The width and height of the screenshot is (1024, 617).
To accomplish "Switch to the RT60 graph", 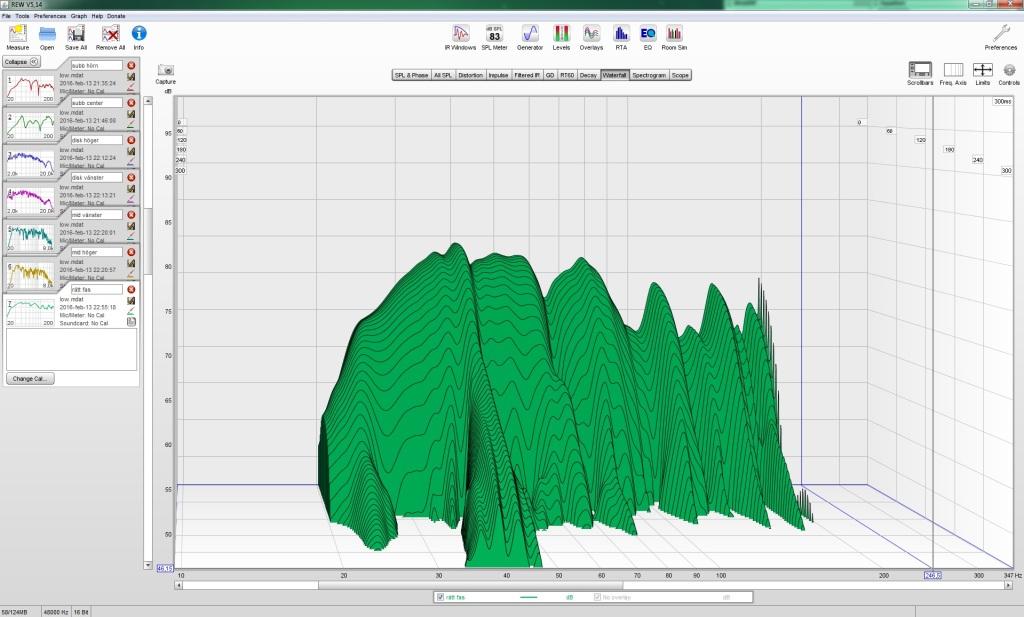I will (x=567, y=75).
